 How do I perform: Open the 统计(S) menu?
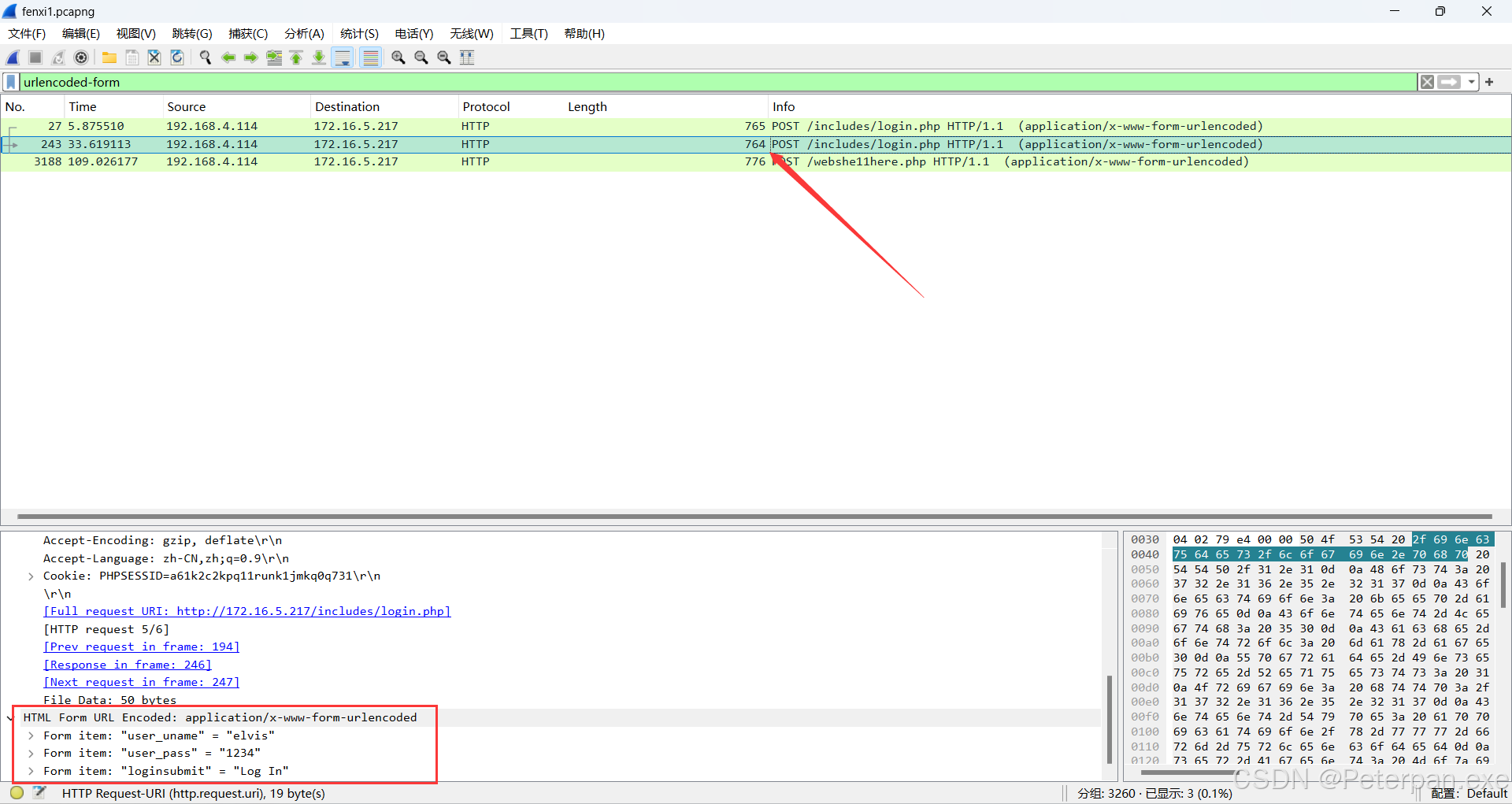coord(359,34)
